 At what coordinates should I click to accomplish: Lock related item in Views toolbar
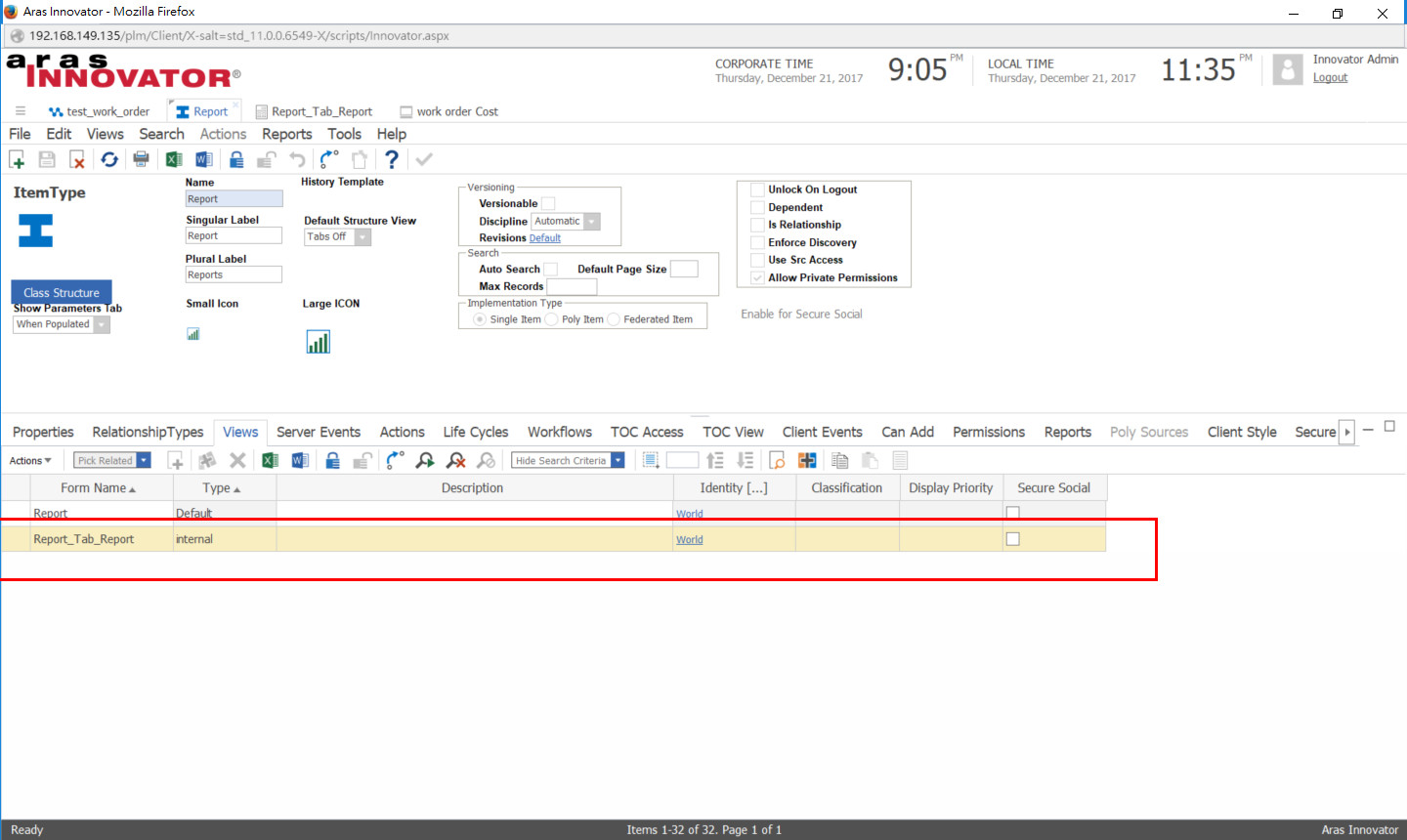coord(332,460)
